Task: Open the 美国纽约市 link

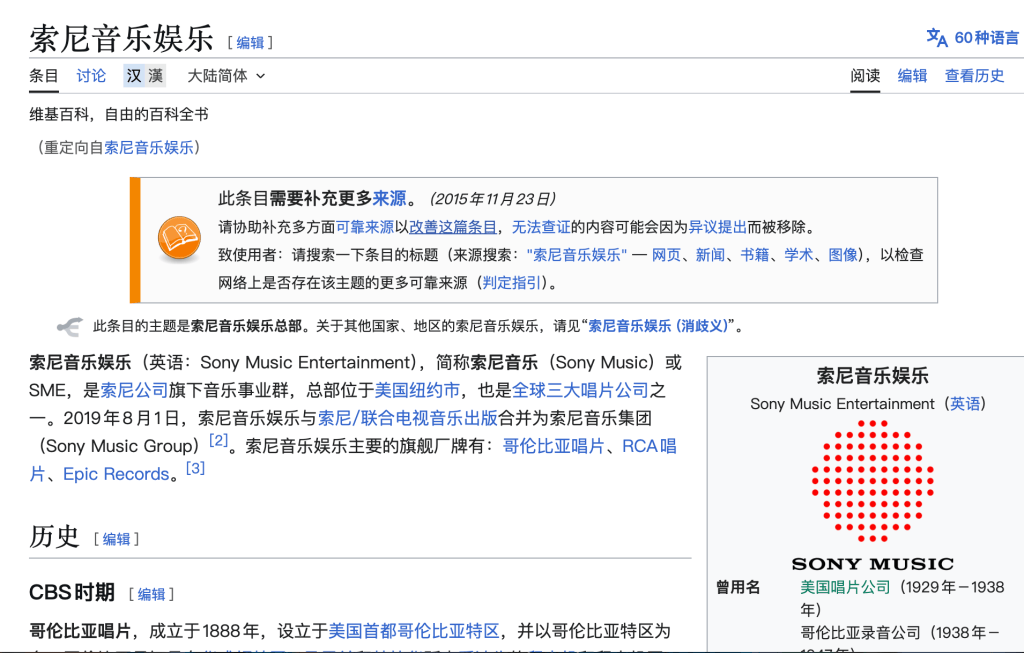Action: point(417,390)
